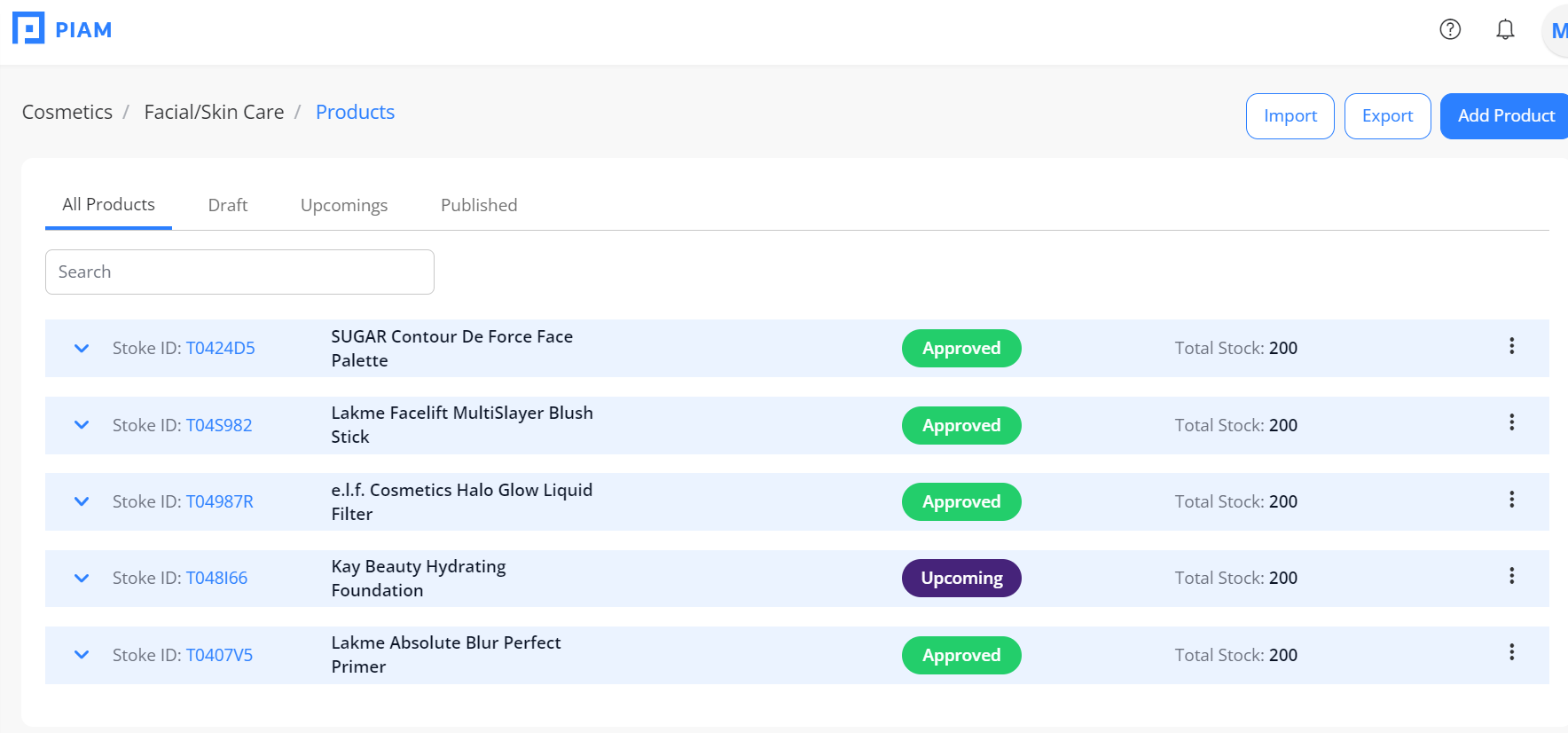This screenshot has height=733, width=1568.
Task: Open the notifications bell
Action: tap(1505, 29)
